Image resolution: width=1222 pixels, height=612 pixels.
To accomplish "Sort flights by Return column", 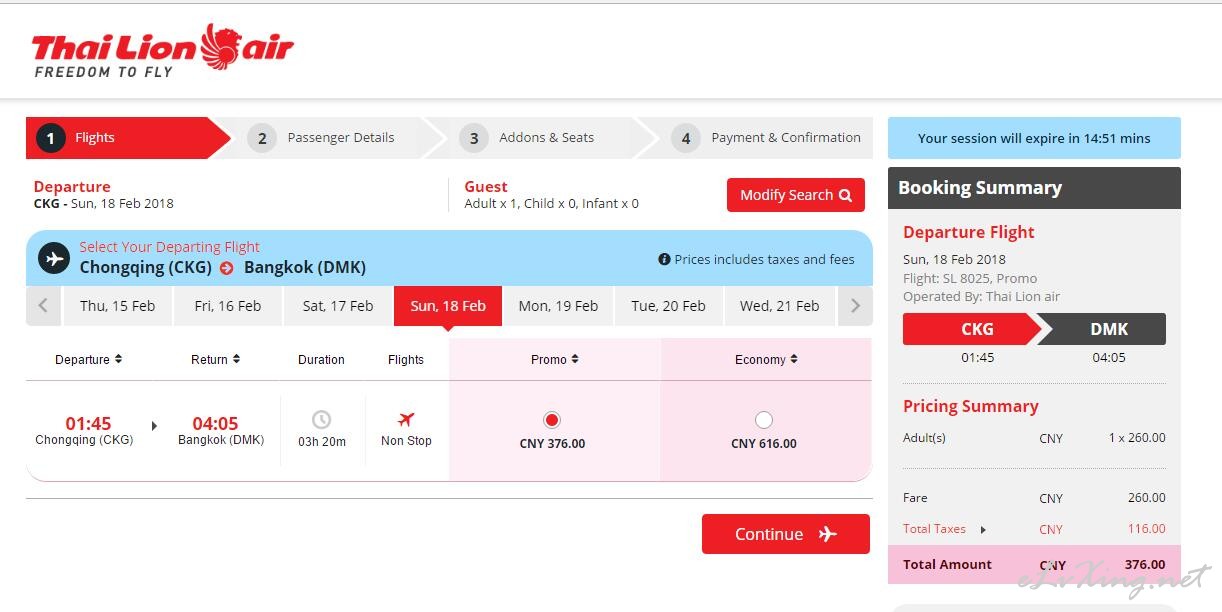I will click(x=215, y=359).
